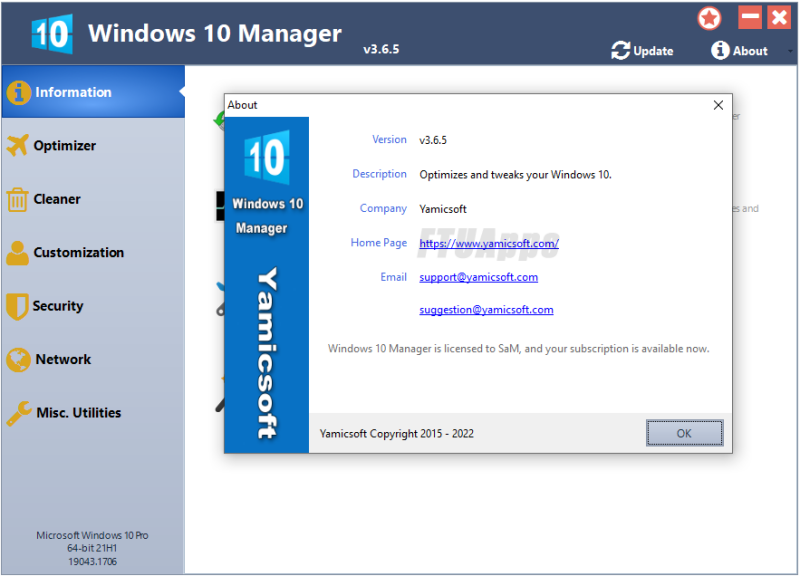Screen dimensions: 800x576
Task: Close the Windows 10 Manager window
Action: click(x=779, y=17)
